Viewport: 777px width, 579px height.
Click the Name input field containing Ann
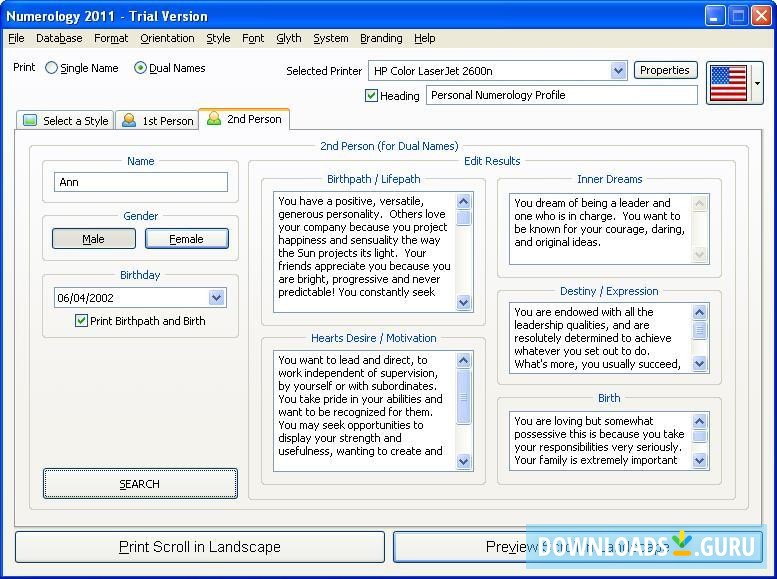click(x=141, y=182)
